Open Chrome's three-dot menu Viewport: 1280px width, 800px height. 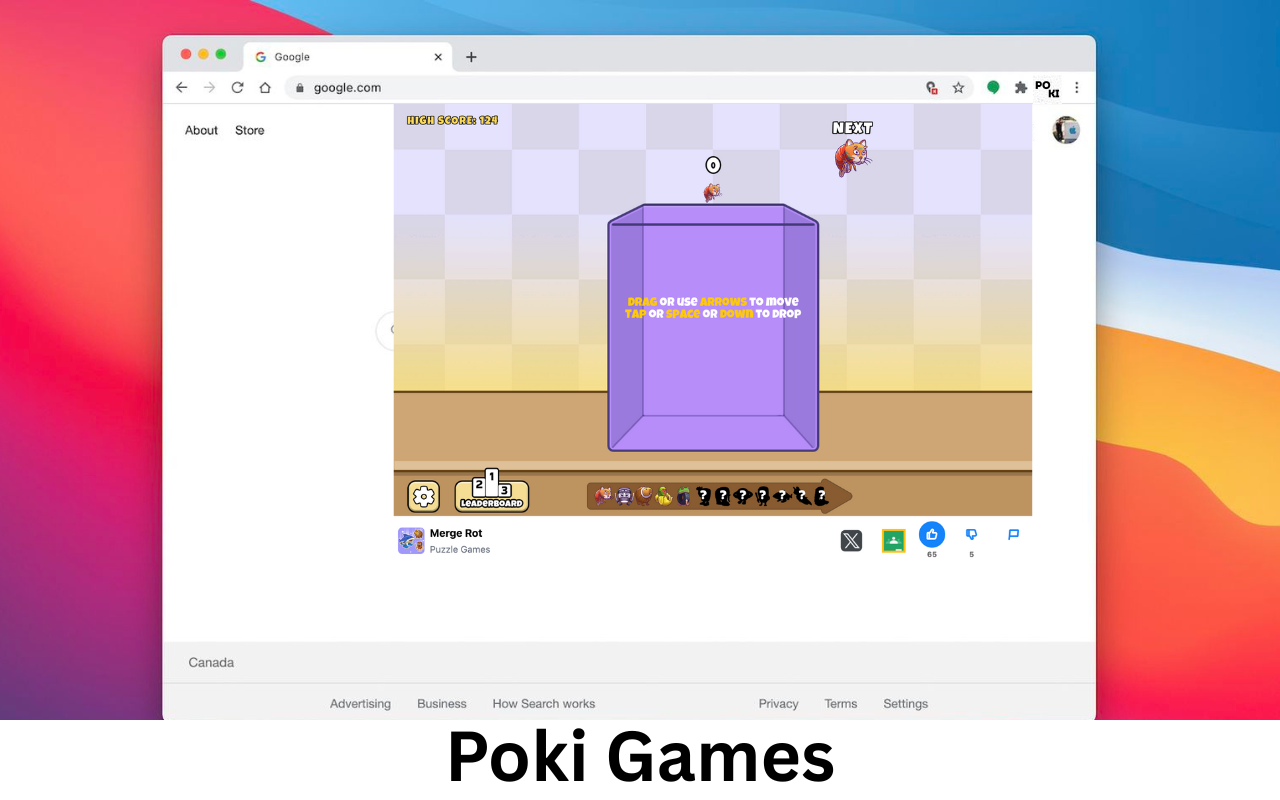(1077, 87)
